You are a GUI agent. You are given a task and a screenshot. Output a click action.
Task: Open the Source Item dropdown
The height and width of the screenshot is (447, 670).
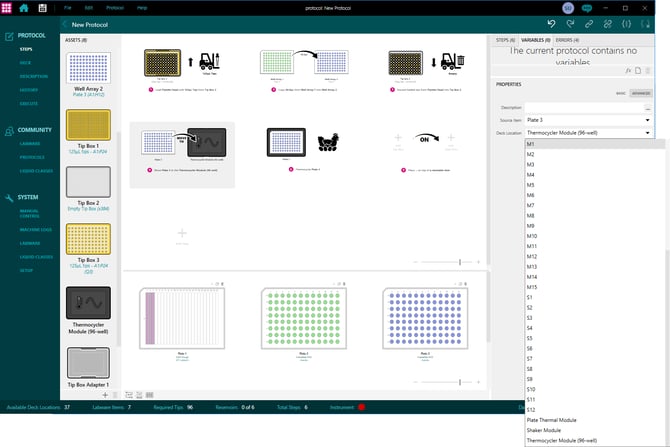tap(588, 120)
